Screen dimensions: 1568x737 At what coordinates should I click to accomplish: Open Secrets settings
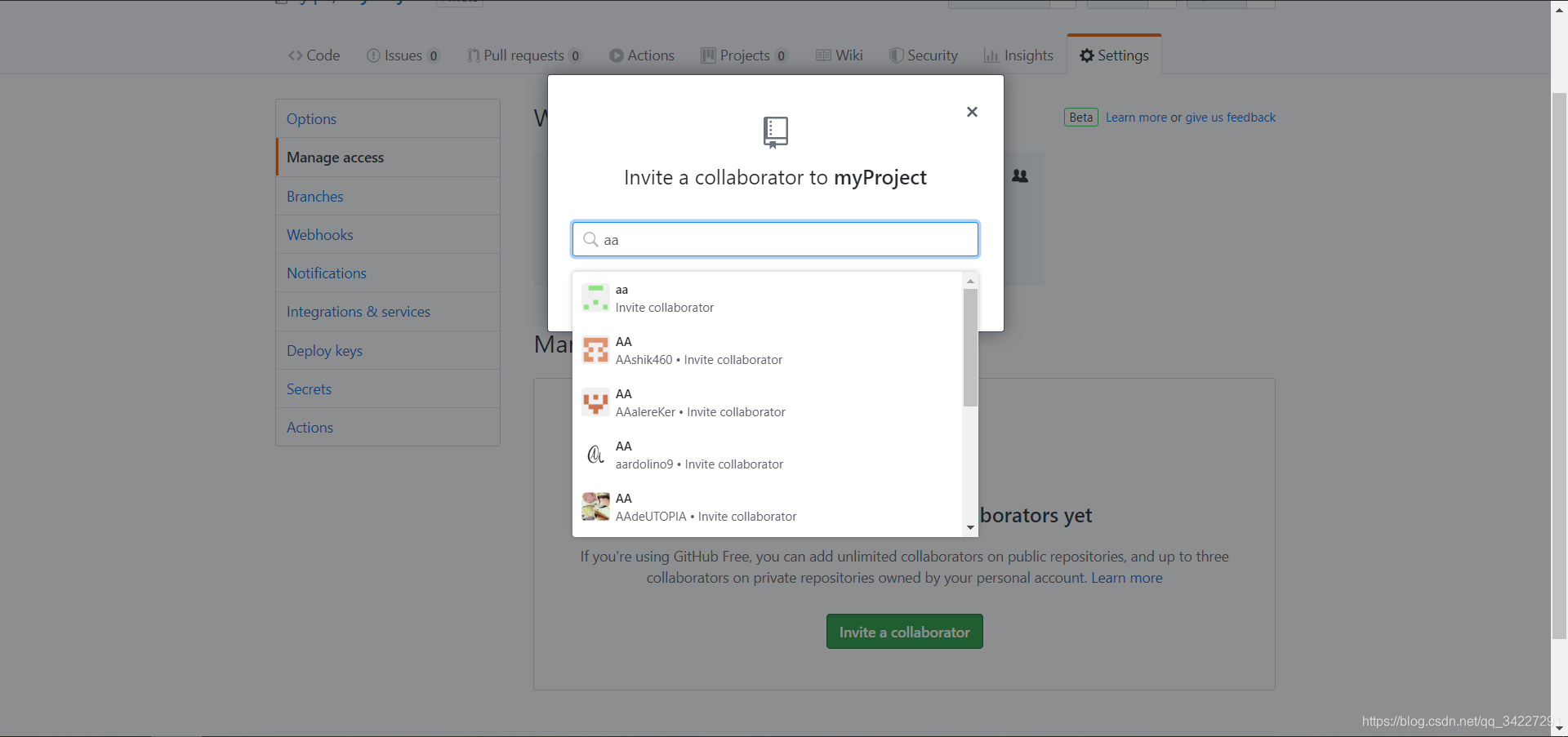click(388, 389)
